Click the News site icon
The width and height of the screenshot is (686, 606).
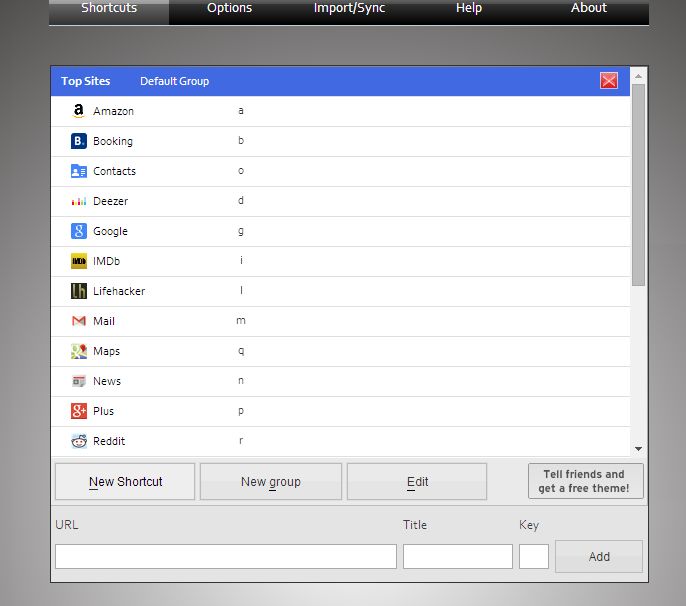point(79,381)
